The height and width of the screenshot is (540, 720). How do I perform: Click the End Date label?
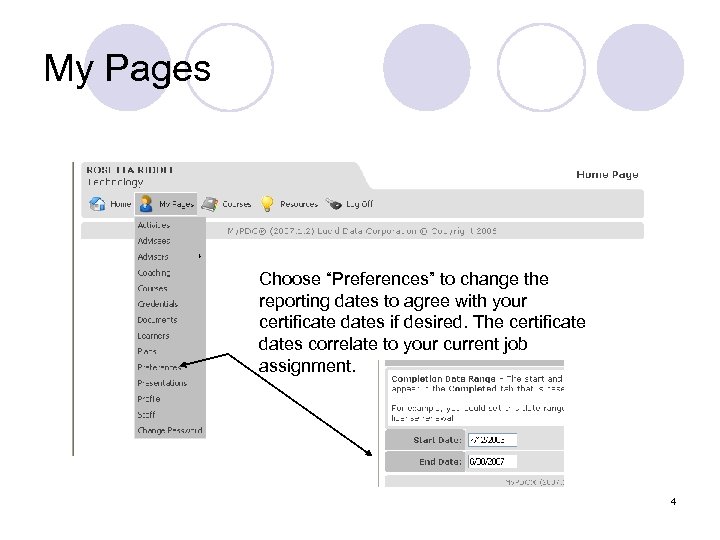(x=440, y=461)
